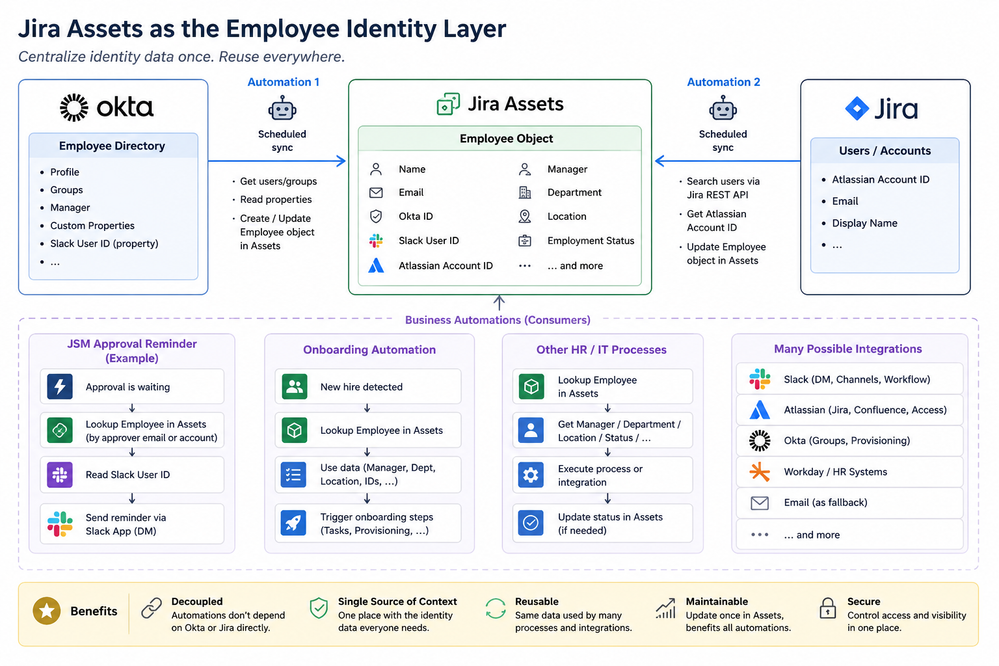The width and height of the screenshot is (999, 666).
Task: Click Atlassian Account ID in the Jira box
Action: pos(880,180)
